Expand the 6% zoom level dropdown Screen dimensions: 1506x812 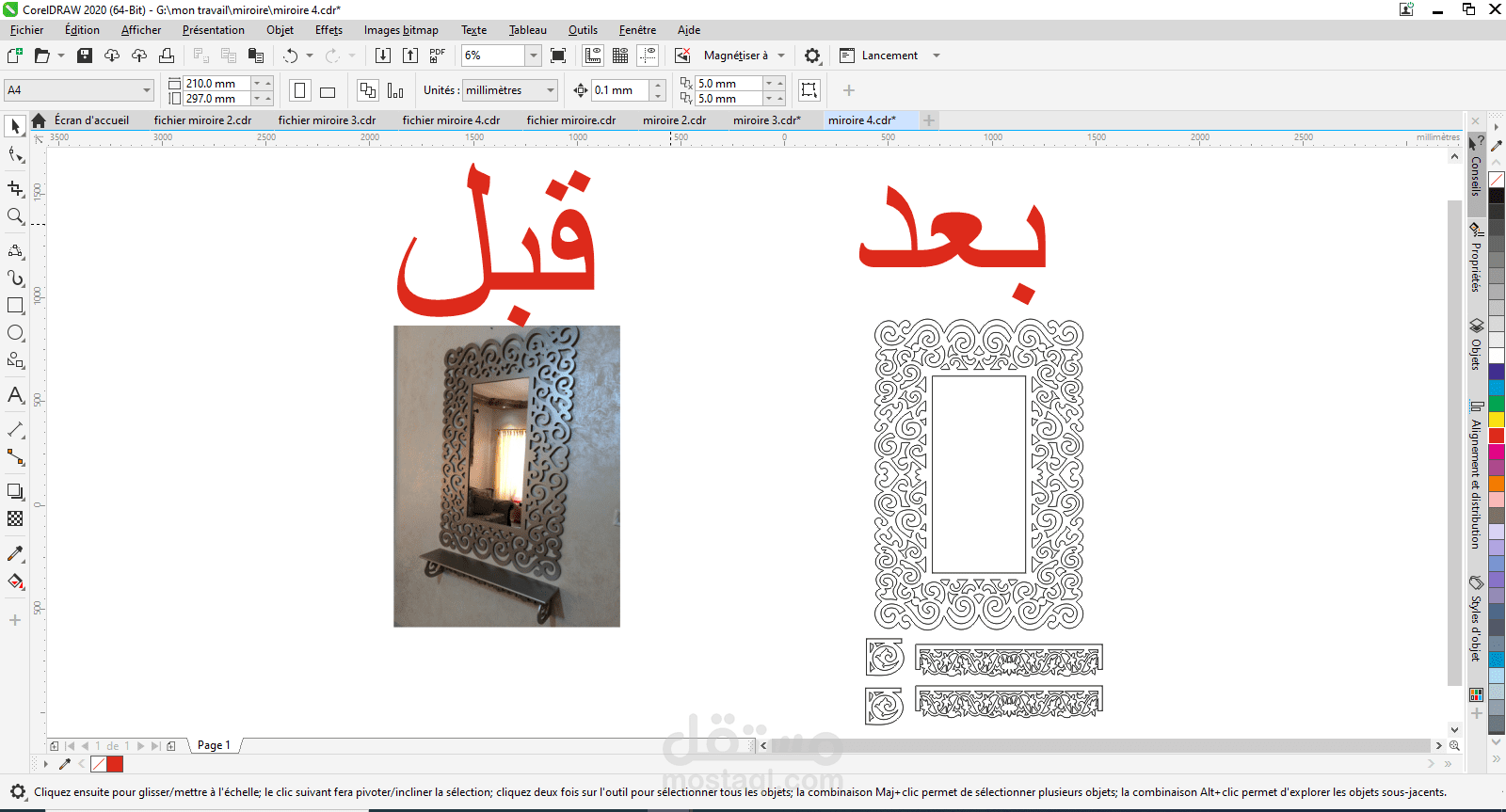click(x=533, y=56)
